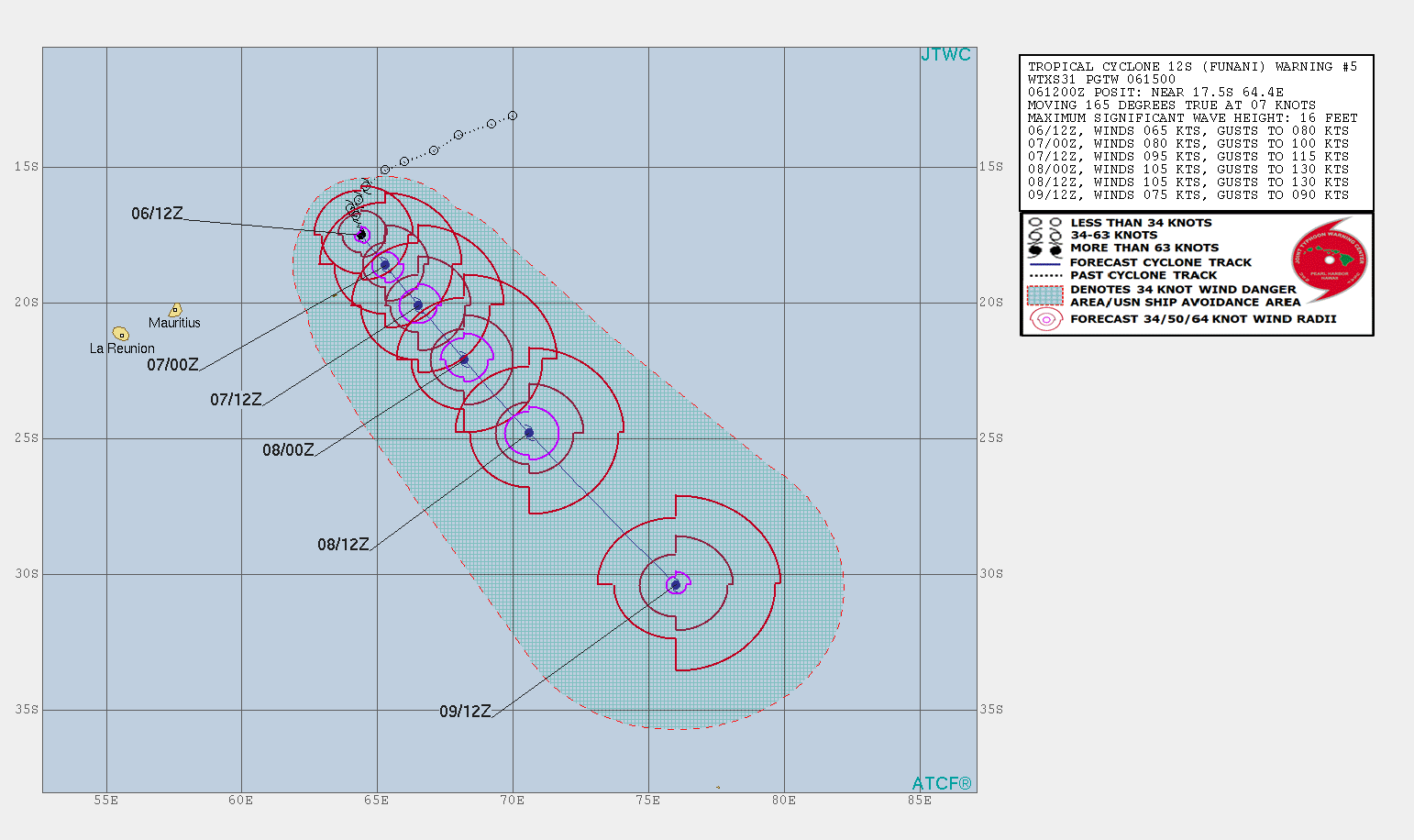
Task: Click the 60E longitude axis label
Action: point(241,801)
